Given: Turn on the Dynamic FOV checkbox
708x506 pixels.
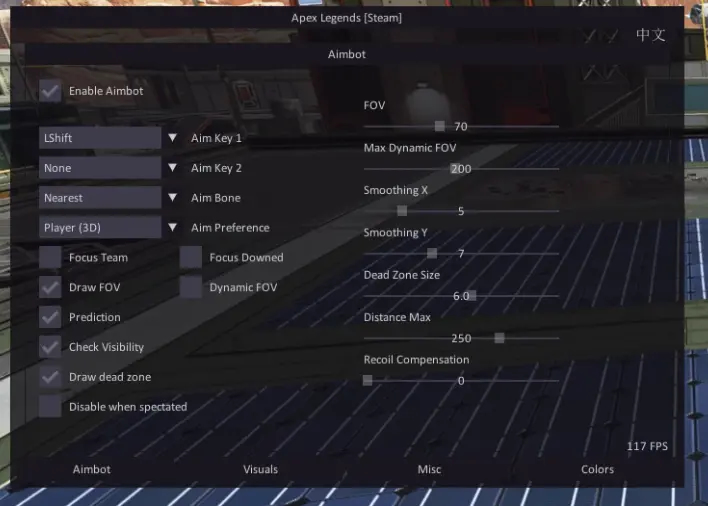Looking at the screenshot, I should [191, 288].
